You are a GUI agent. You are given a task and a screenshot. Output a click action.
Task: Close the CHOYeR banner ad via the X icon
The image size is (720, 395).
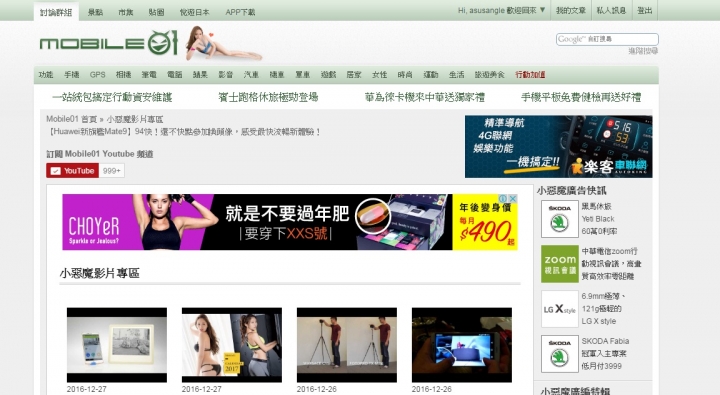click(513, 198)
